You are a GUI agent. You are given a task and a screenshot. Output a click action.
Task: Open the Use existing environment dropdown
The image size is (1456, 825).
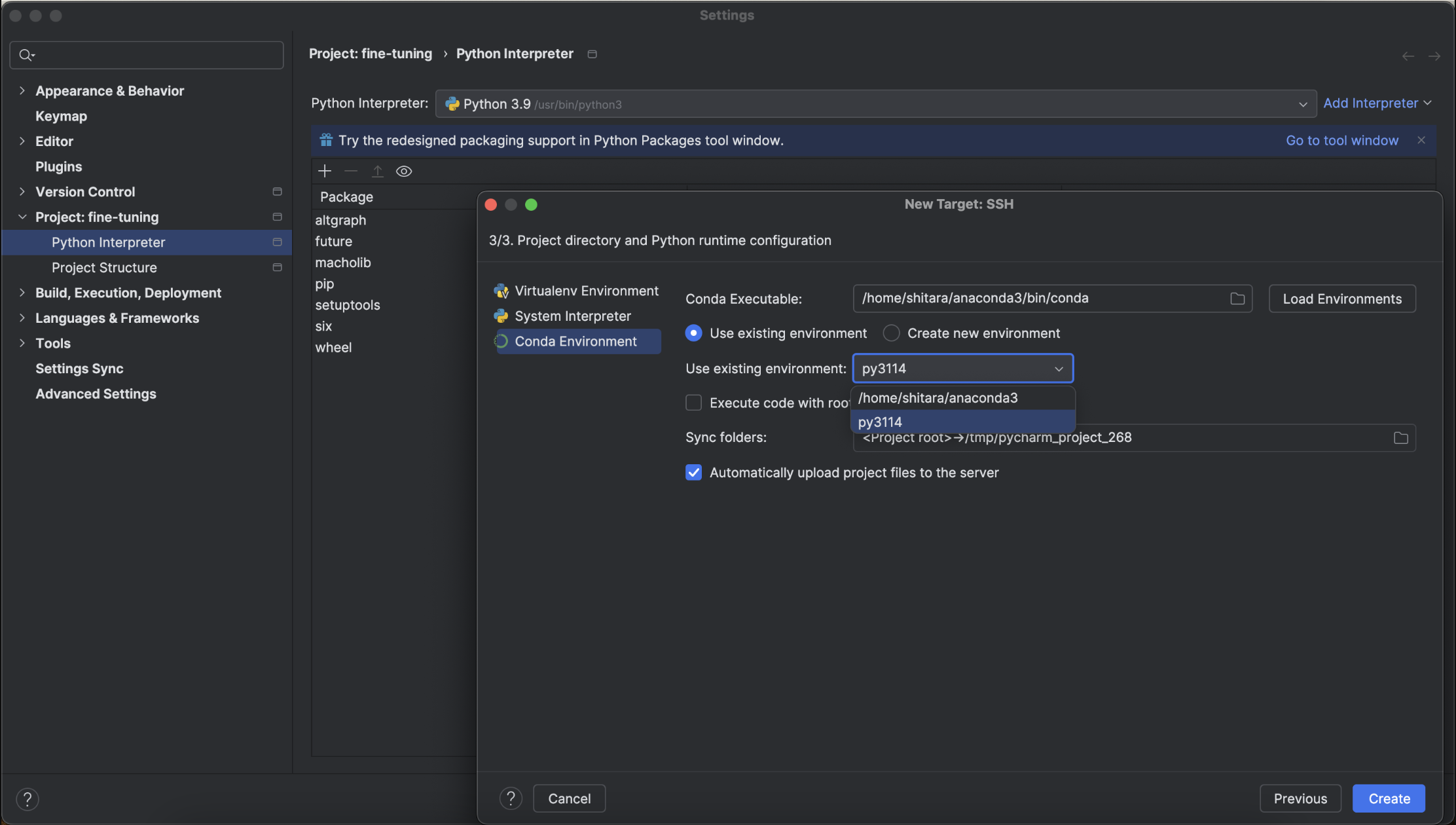pyautogui.click(x=962, y=369)
